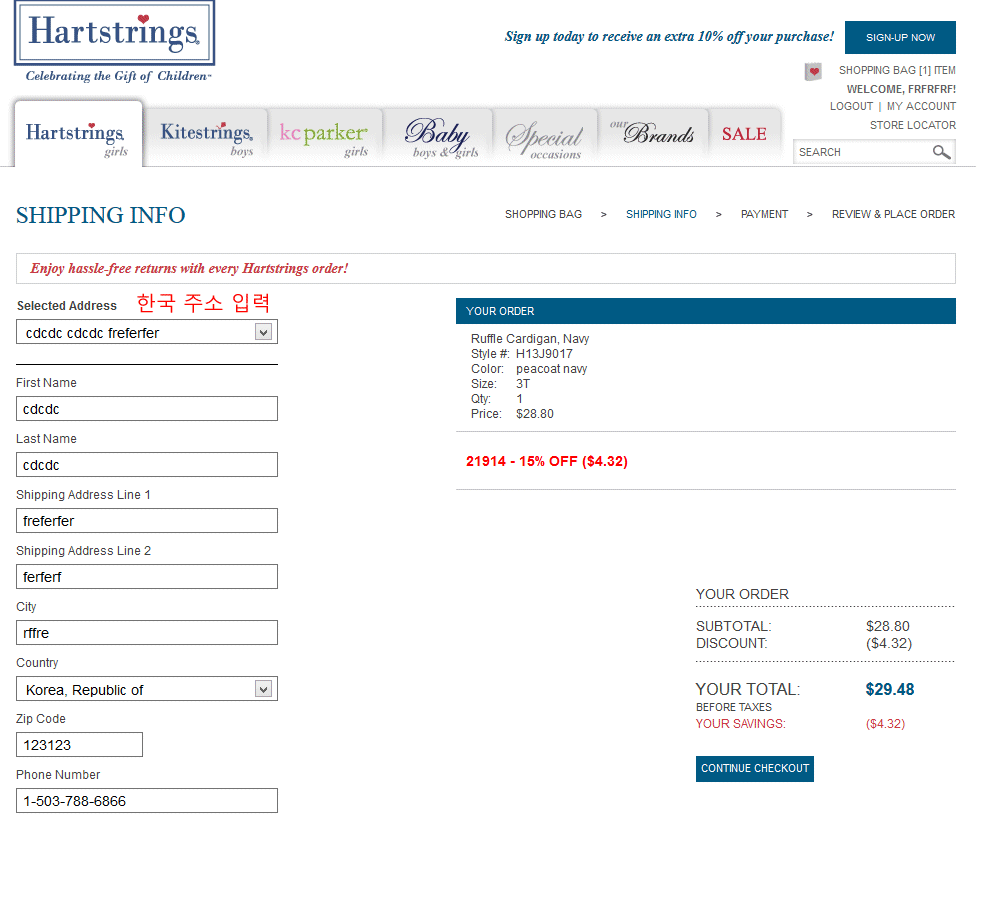This screenshot has width=986, height=907.
Task: Focus the Zip Code input field
Action: click(80, 745)
